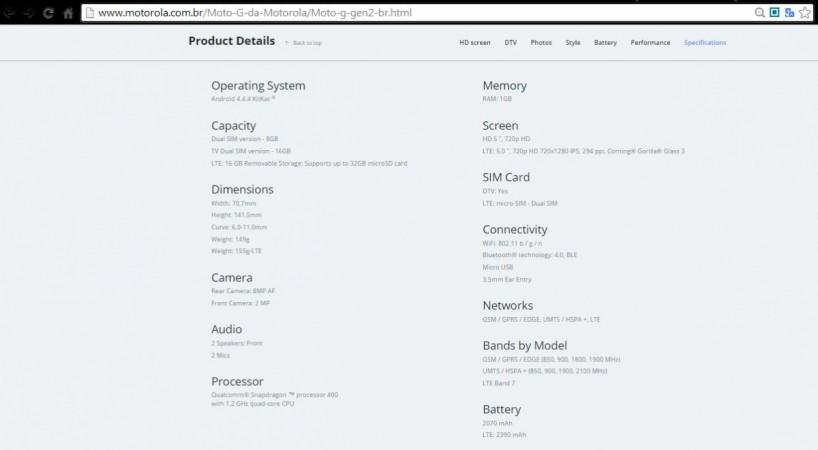Open the translate page icon
Image resolution: width=818 pixels, height=450 pixels.
tap(789, 13)
